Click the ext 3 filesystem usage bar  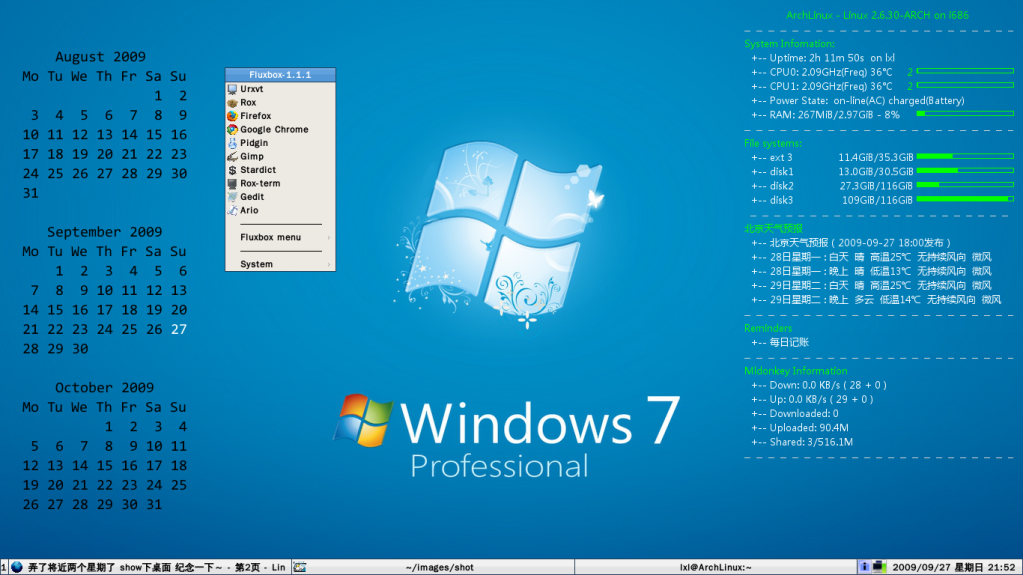(x=965, y=157)
